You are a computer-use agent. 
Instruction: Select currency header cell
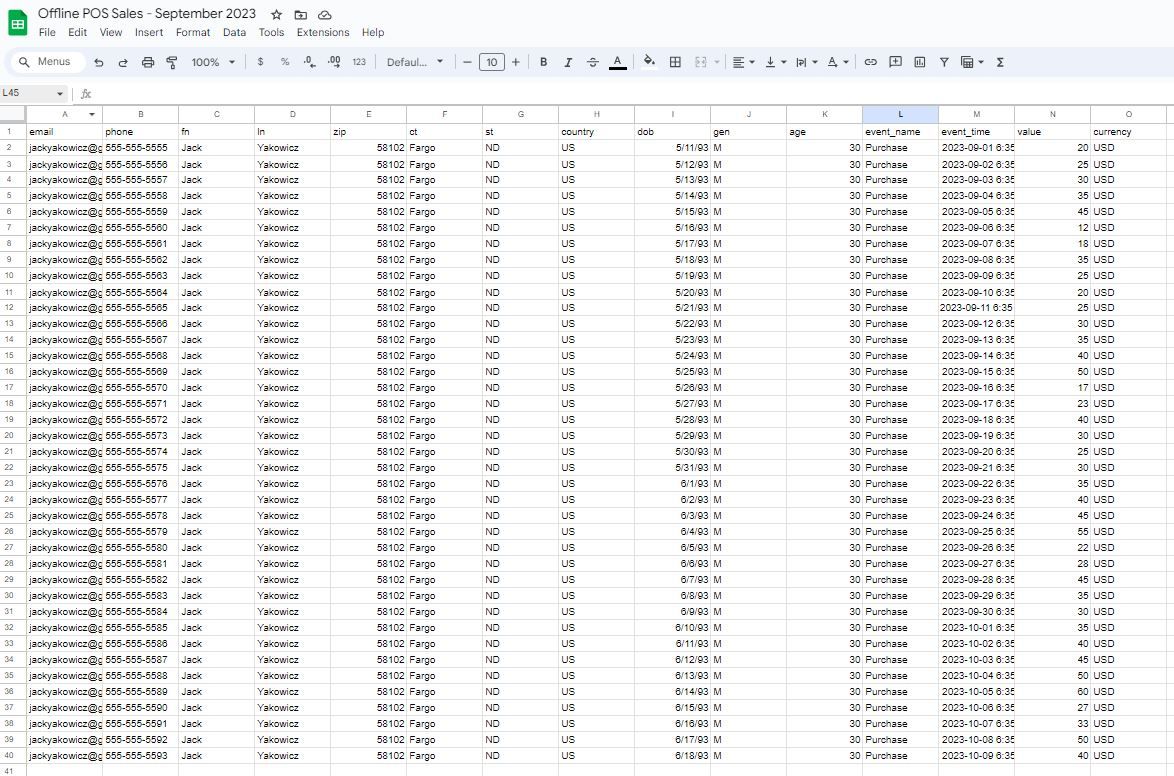[1128, 132]
